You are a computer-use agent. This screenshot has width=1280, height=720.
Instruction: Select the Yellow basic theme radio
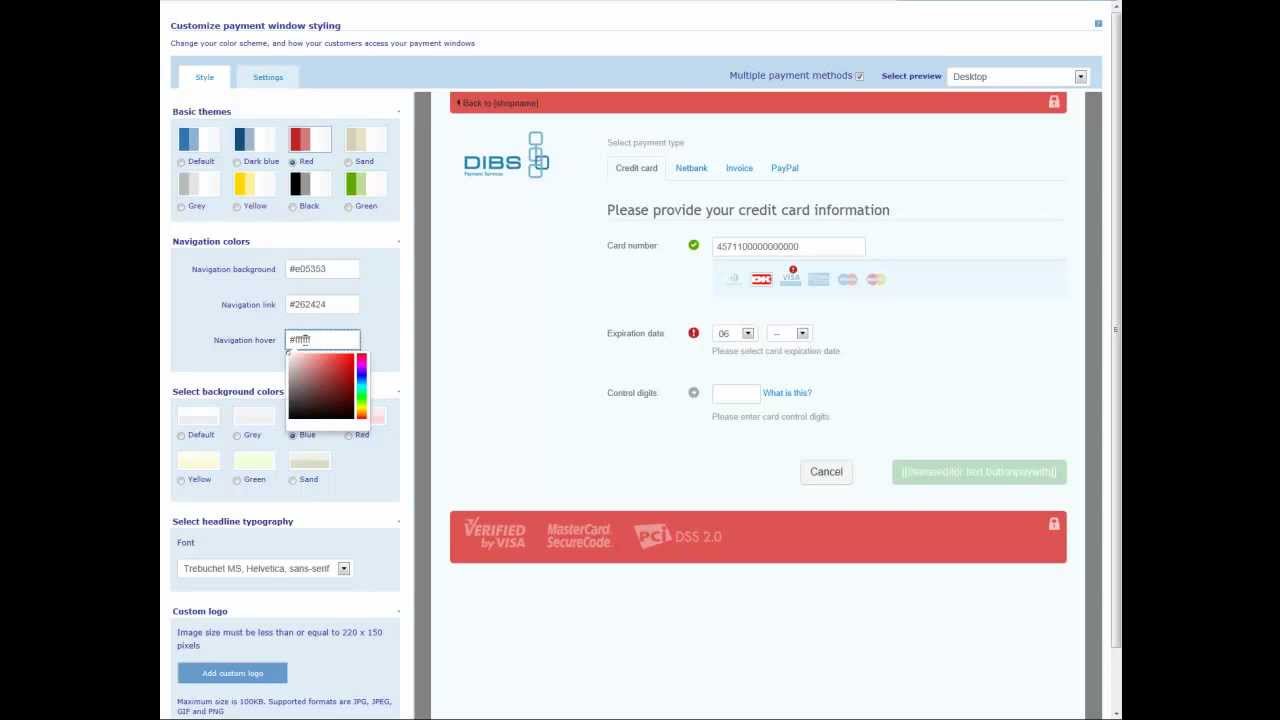point(237,207)
